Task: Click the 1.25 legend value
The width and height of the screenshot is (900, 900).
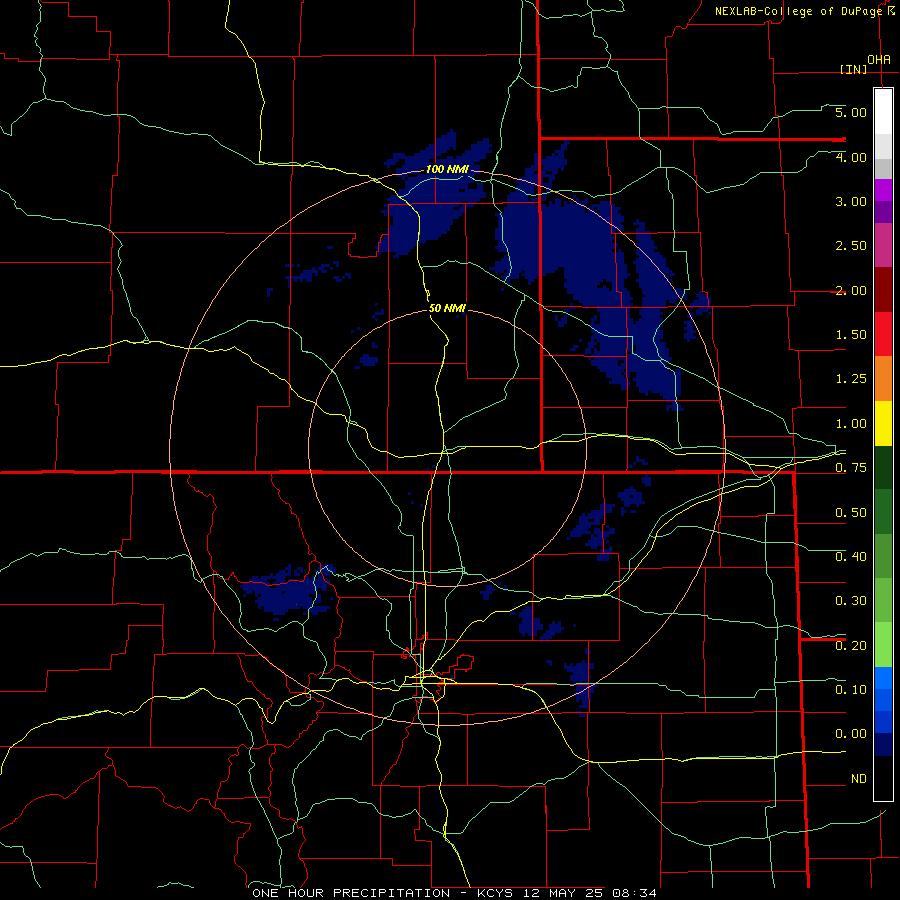Action: point(851,379)
